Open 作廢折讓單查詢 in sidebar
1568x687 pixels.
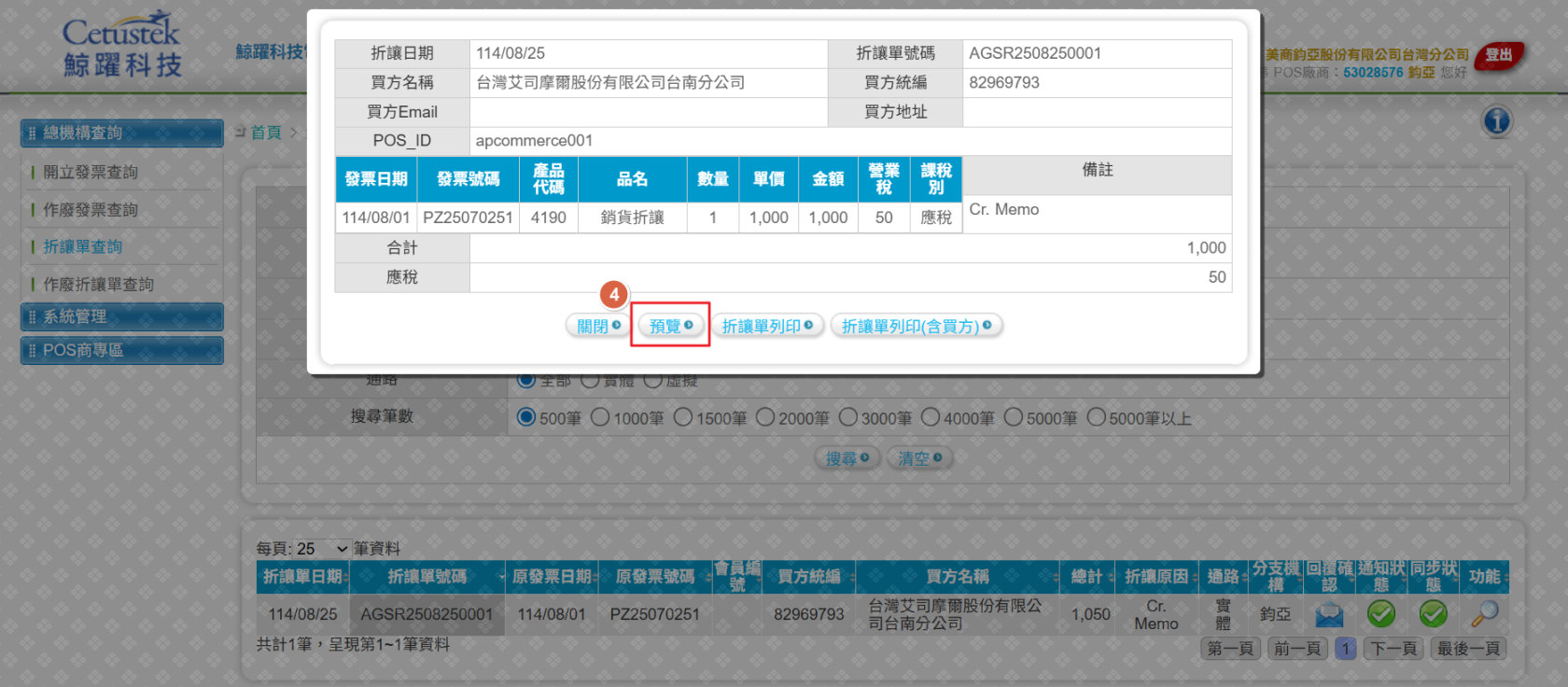point(99,284)
